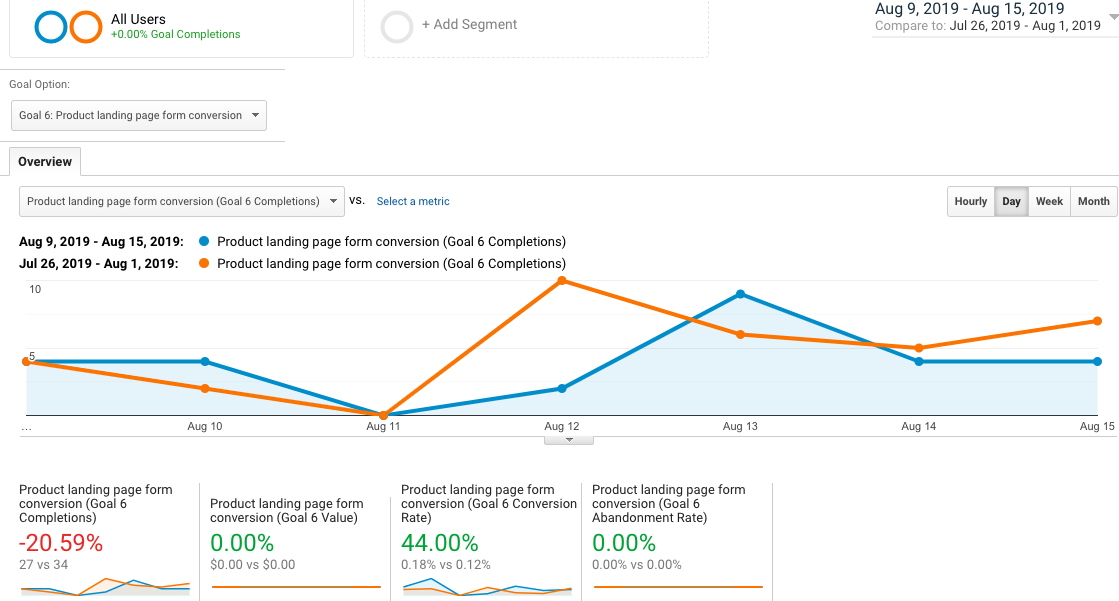
Task: Click the All Users segment circles icon
Action: [x=68, y=27]
